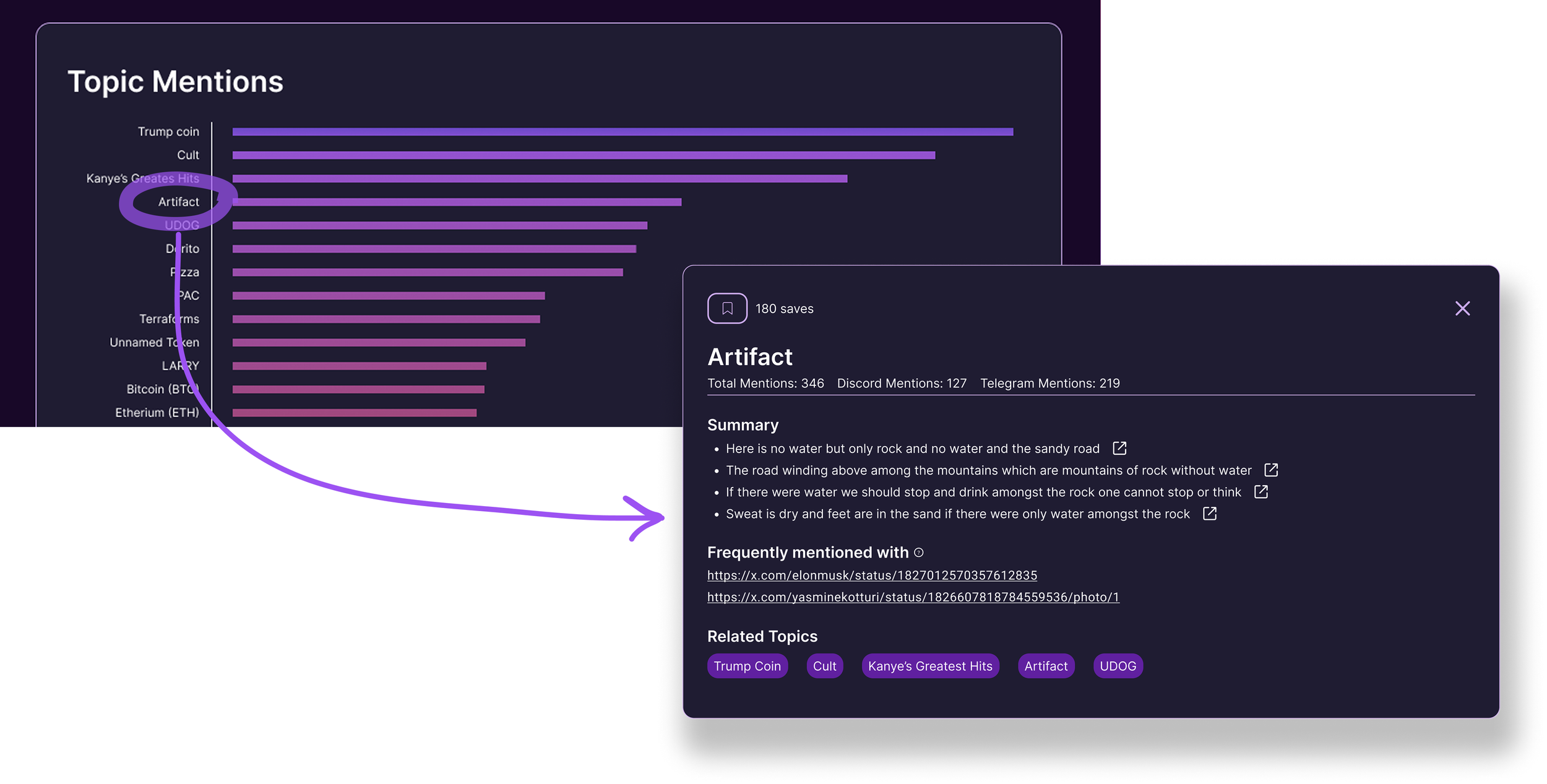Click the Unnamed Token chart bar
Screen dimensions: 1547x784
[378, 342]
